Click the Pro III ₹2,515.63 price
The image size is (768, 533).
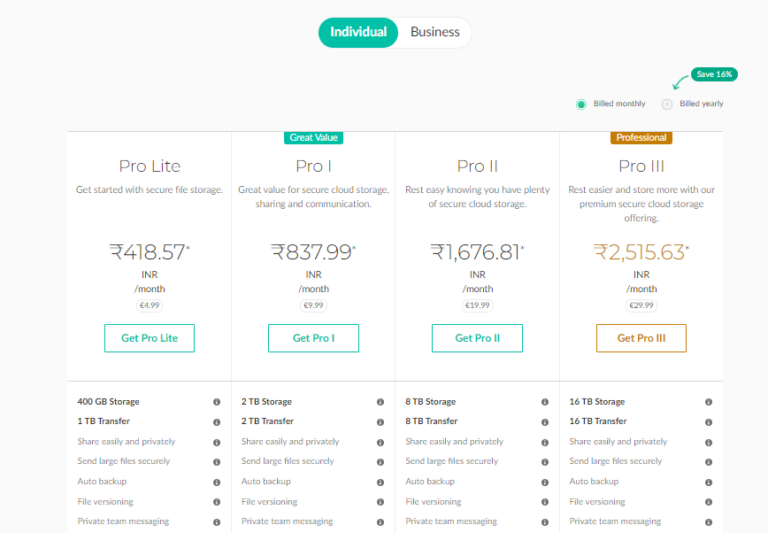click(x=640, y=252)
